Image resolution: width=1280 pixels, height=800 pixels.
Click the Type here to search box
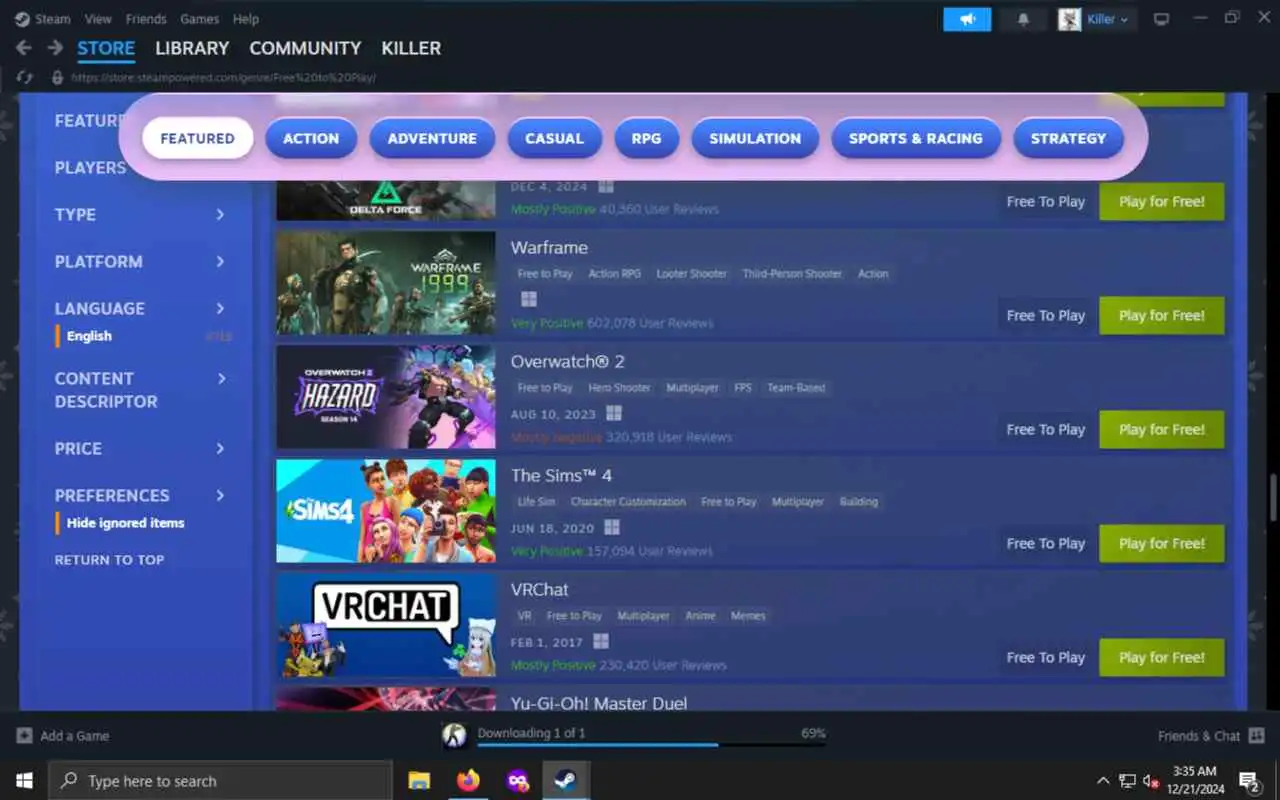(x=220, y=781)
